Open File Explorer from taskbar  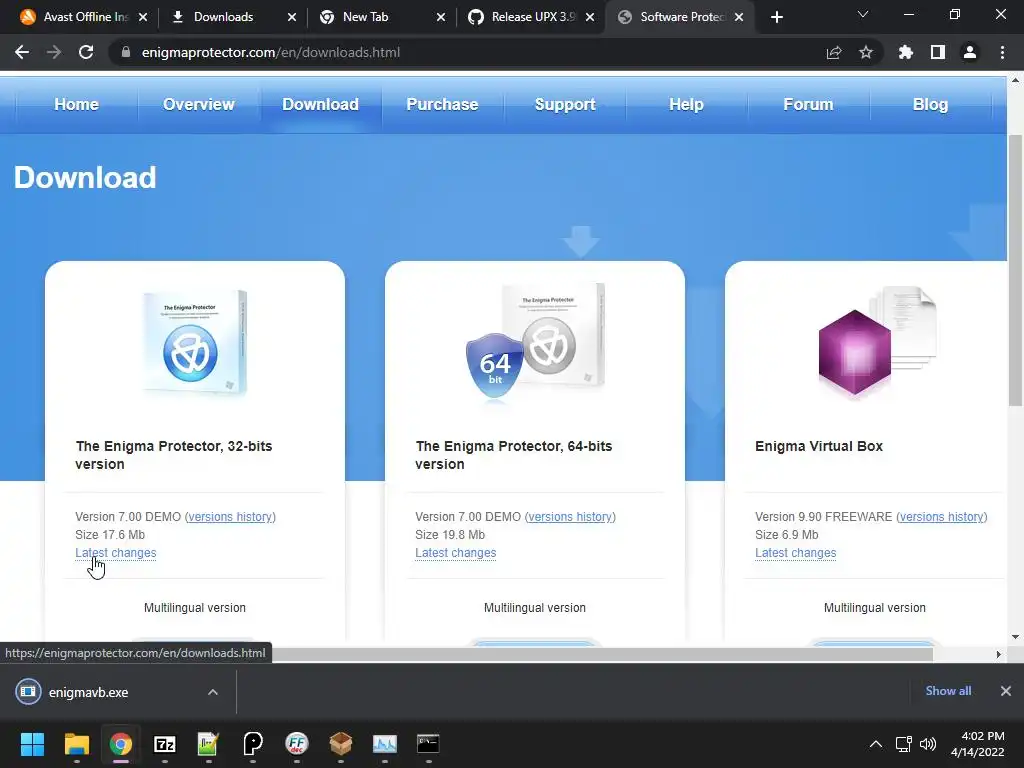point(76,744)
